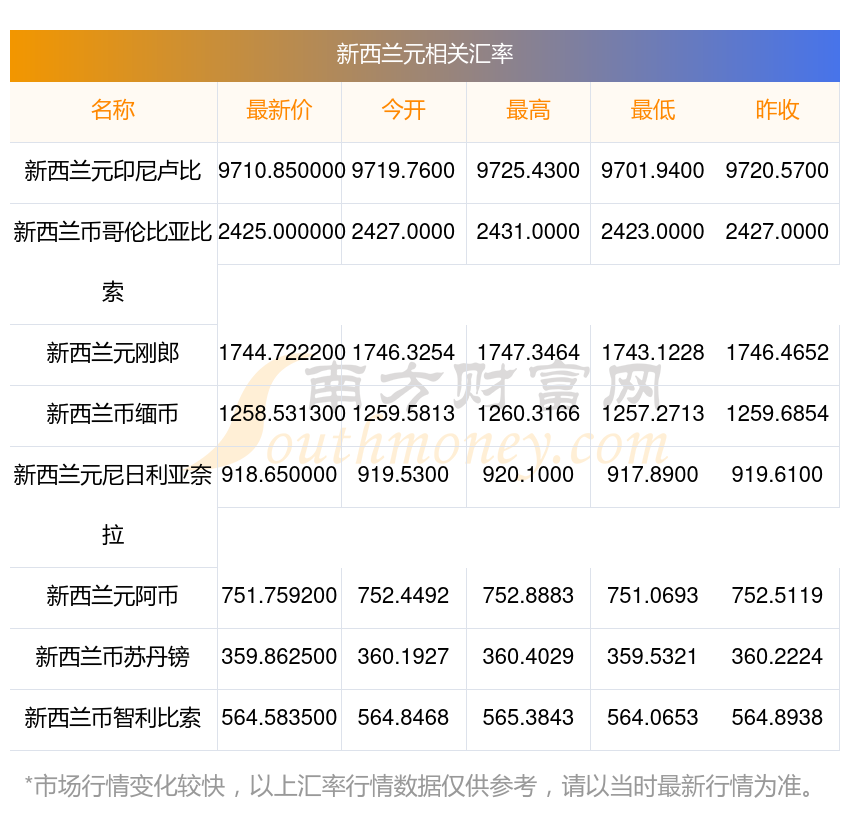Click previous close 1746.4652
The width and height of the screenshot is (850, 817).
click(x=777, y=353)
